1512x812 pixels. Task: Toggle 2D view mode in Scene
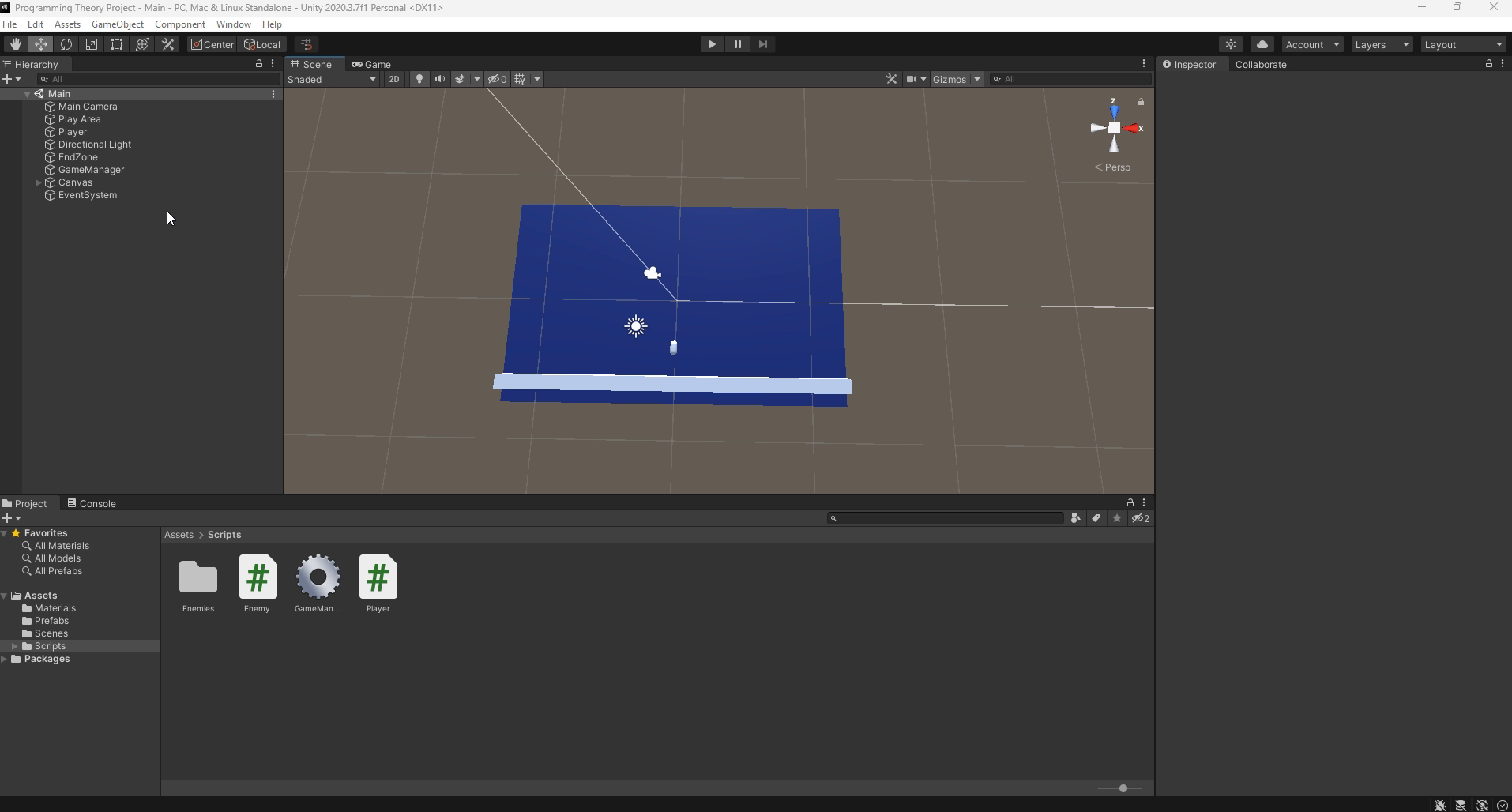pyautogui.click(x=393, y=79)
